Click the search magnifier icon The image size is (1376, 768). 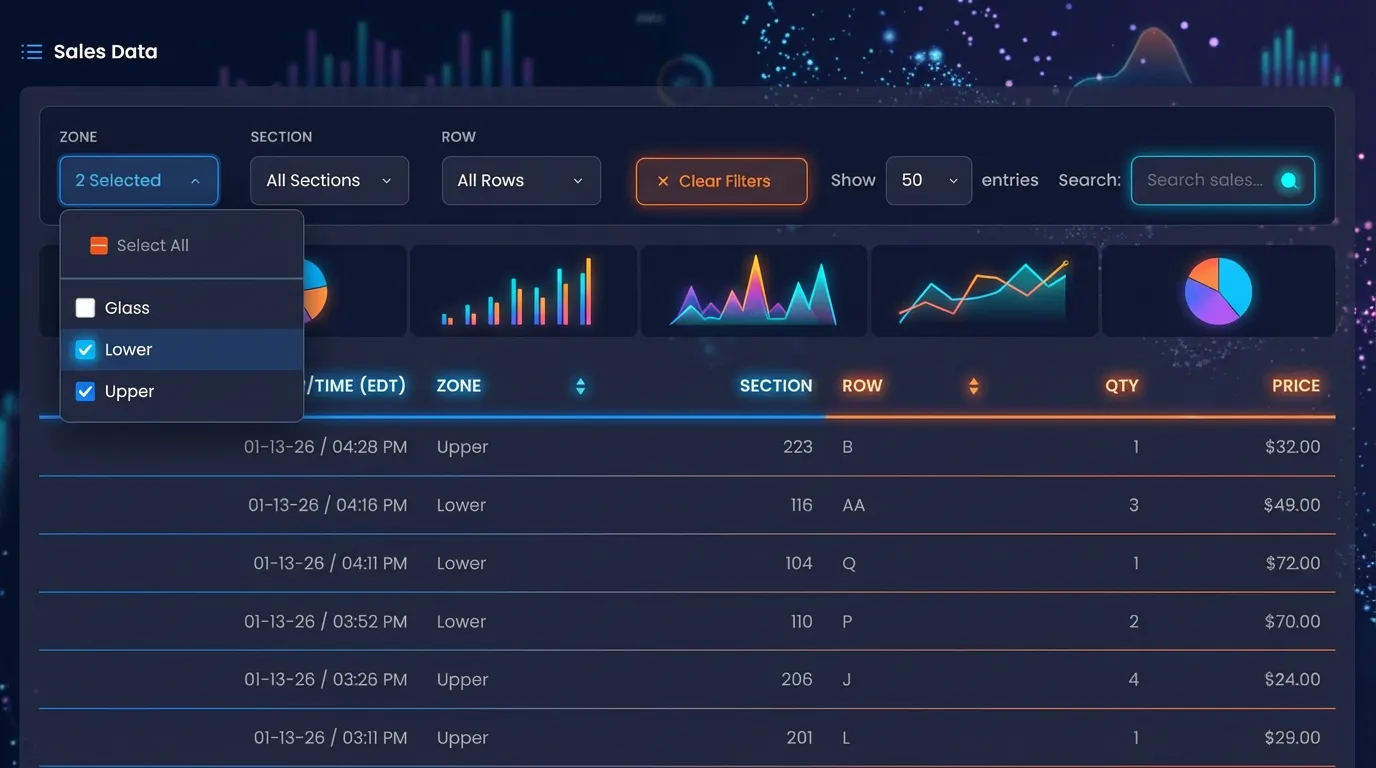(x=1290, y=180)
